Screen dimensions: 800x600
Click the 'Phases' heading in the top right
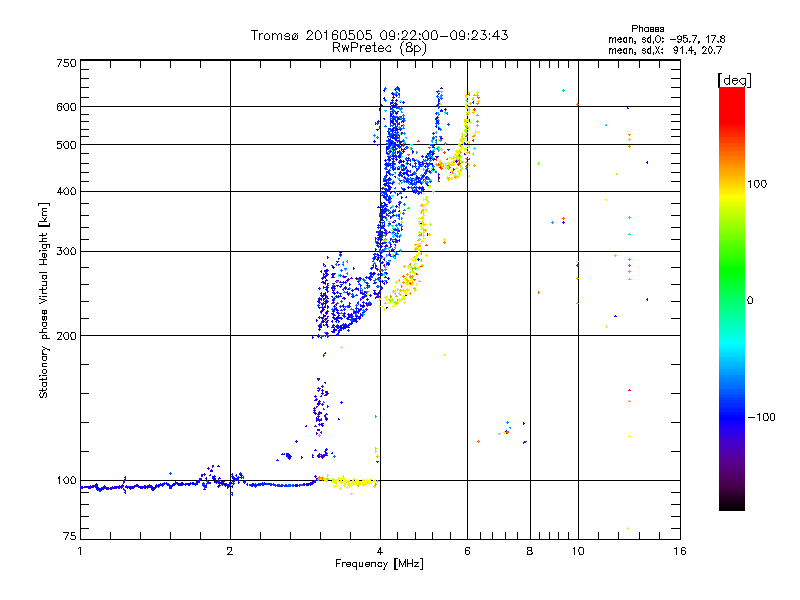[647, 29]
